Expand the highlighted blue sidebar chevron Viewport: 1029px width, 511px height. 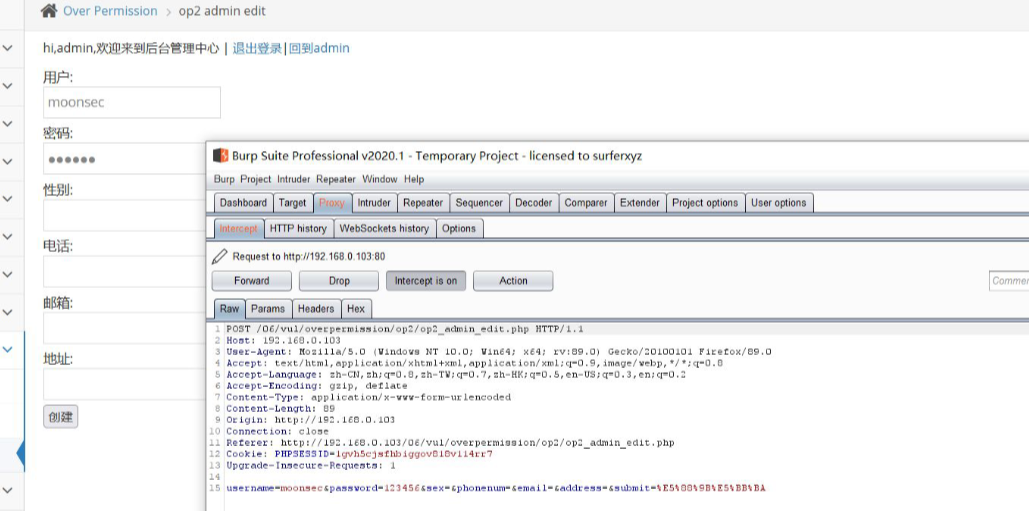[7, 350]
